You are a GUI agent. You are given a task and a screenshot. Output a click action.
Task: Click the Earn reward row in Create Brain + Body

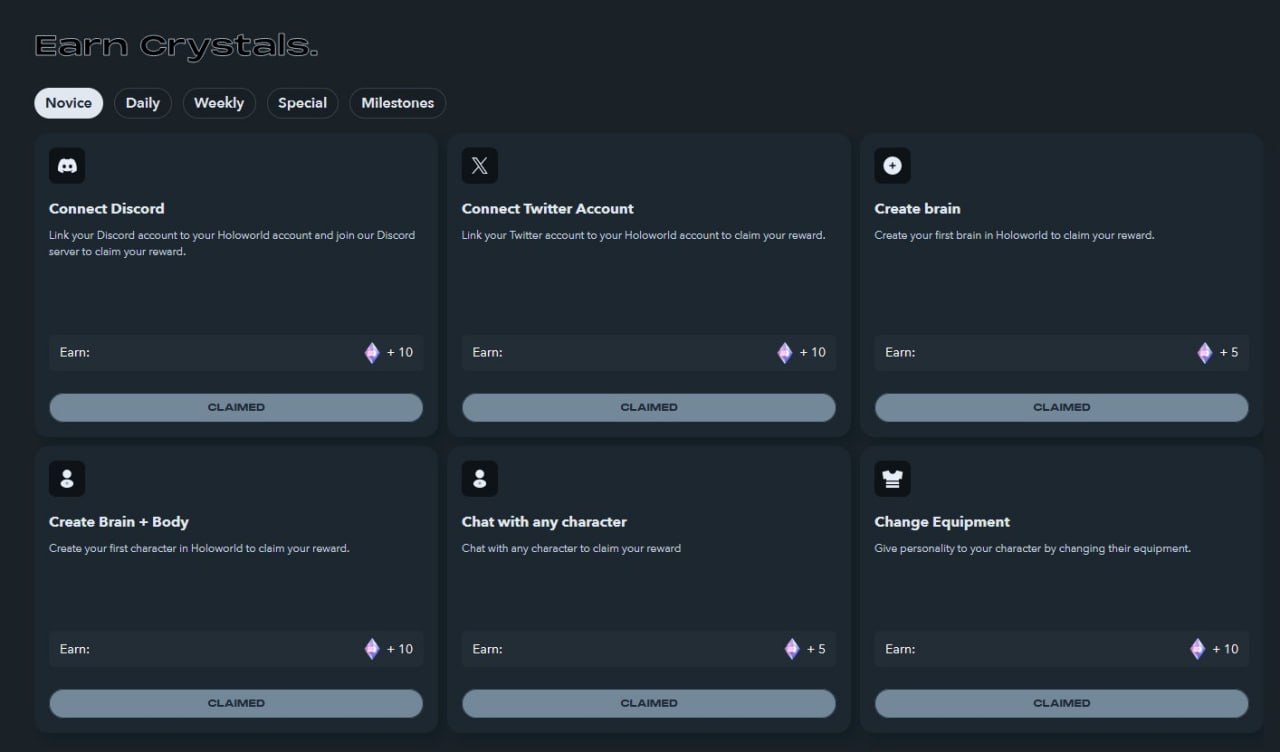coord(236,649)
